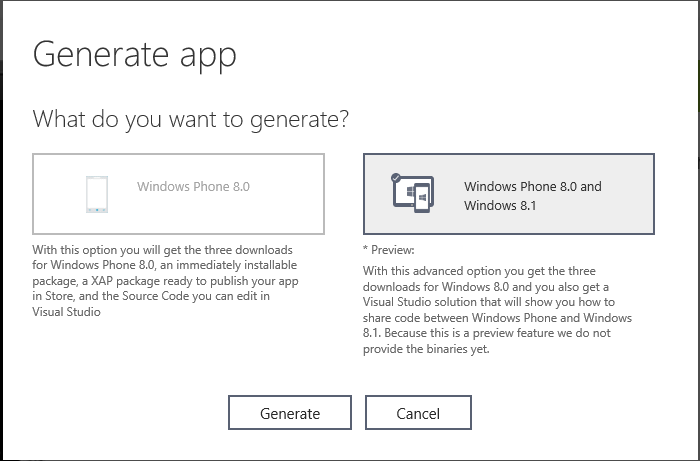The height and width of the screenshot is (461, 700).
Task: Click the description beginning "With this advanced option"
Action: point(497,310)
